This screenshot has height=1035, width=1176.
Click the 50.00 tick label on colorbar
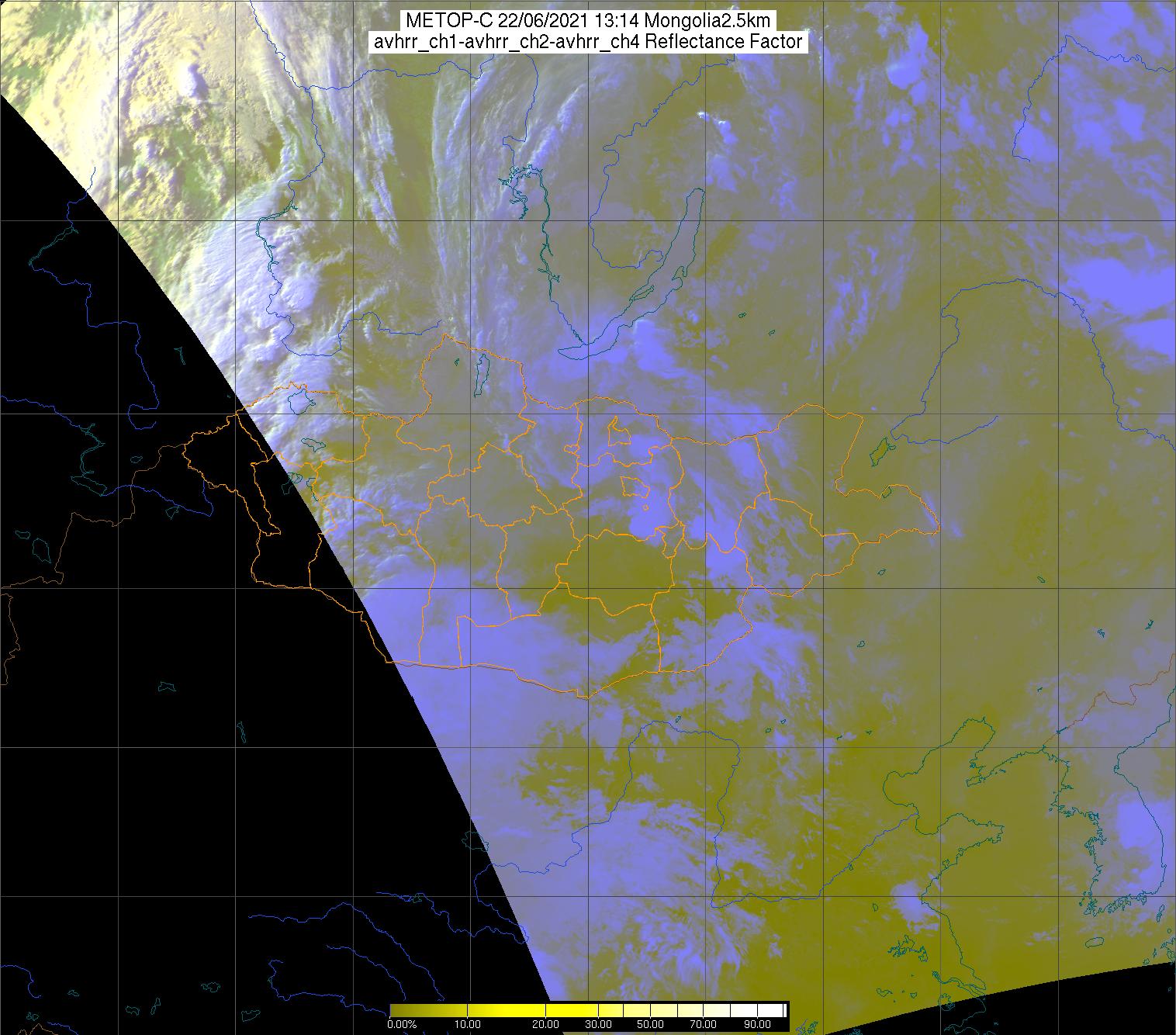click(650, 1025)
